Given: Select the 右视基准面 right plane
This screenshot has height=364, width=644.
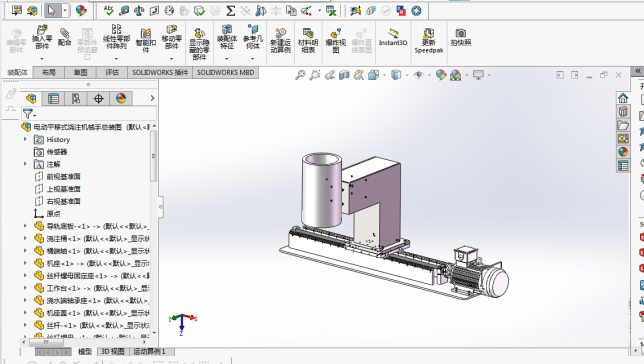Looking at the screenshot, I should point(63,201).
